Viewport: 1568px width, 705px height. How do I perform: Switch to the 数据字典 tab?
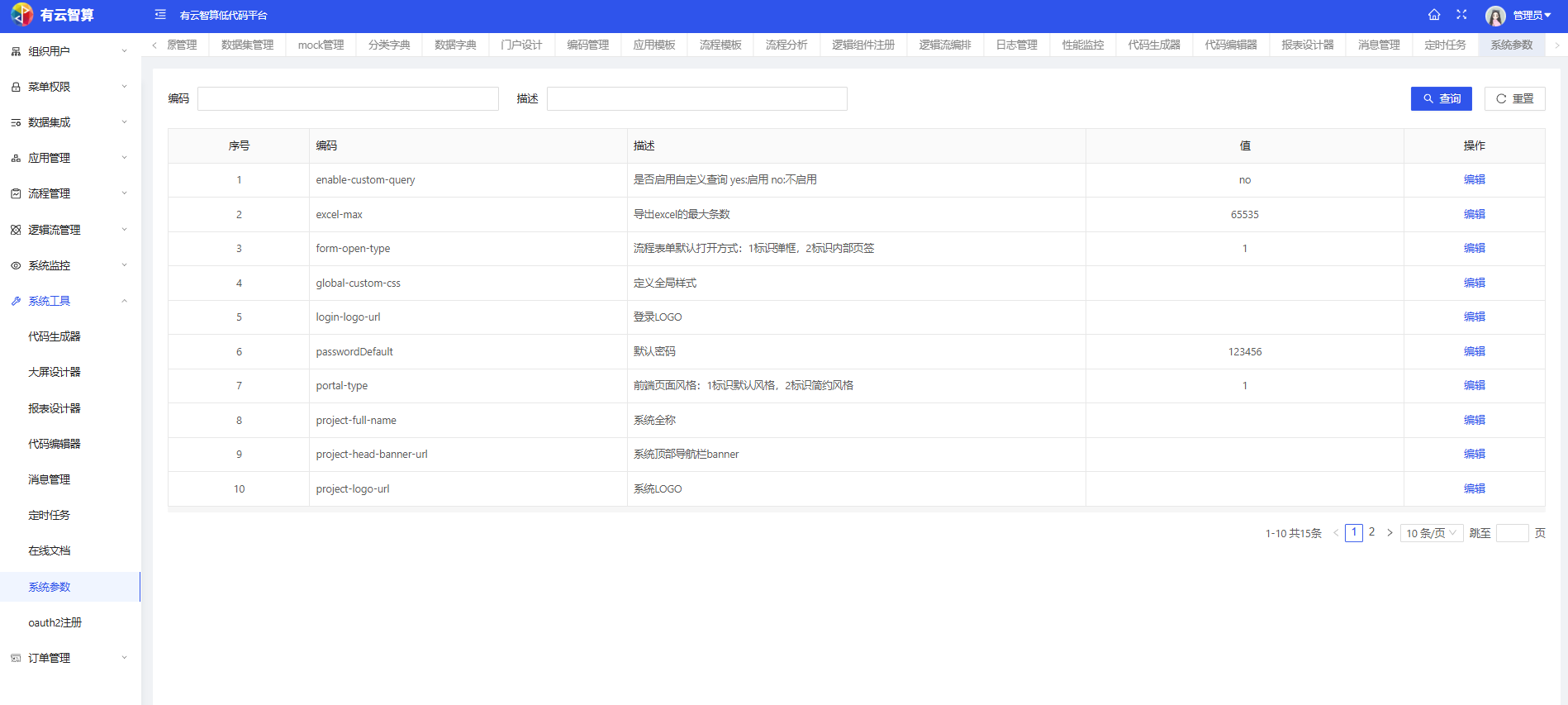[455, 45]
